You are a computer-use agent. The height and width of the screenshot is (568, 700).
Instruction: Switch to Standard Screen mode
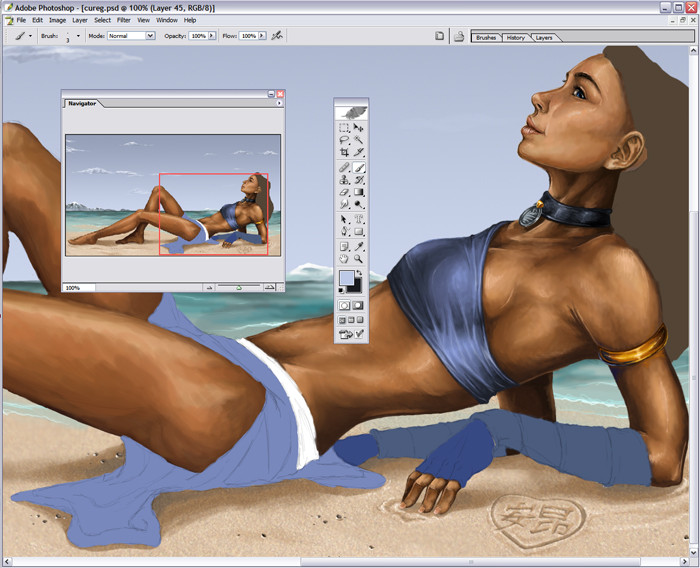[x=342, y=320]
